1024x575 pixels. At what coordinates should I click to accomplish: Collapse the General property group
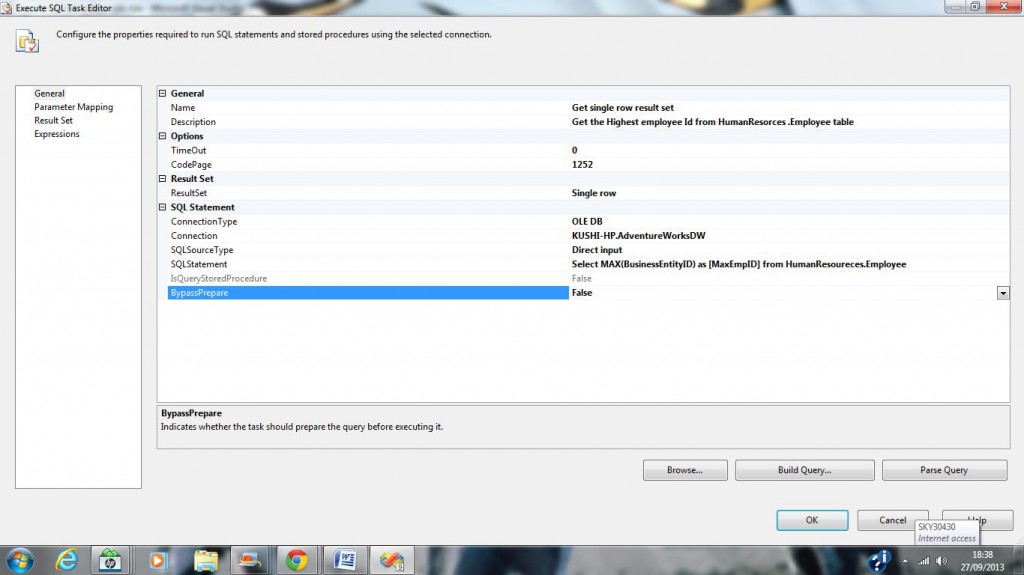(163, 94)
